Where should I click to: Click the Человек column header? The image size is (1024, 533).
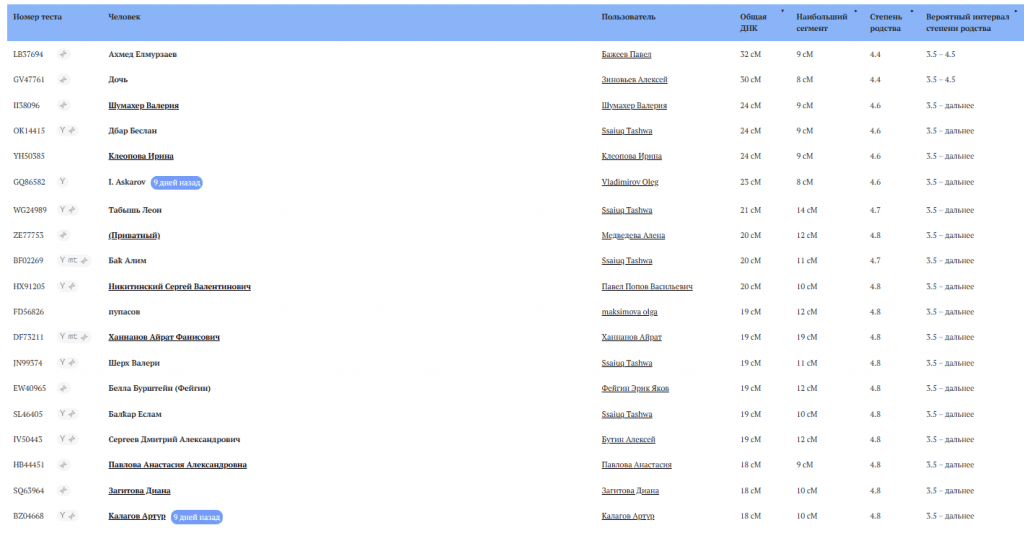coord(124,17)
